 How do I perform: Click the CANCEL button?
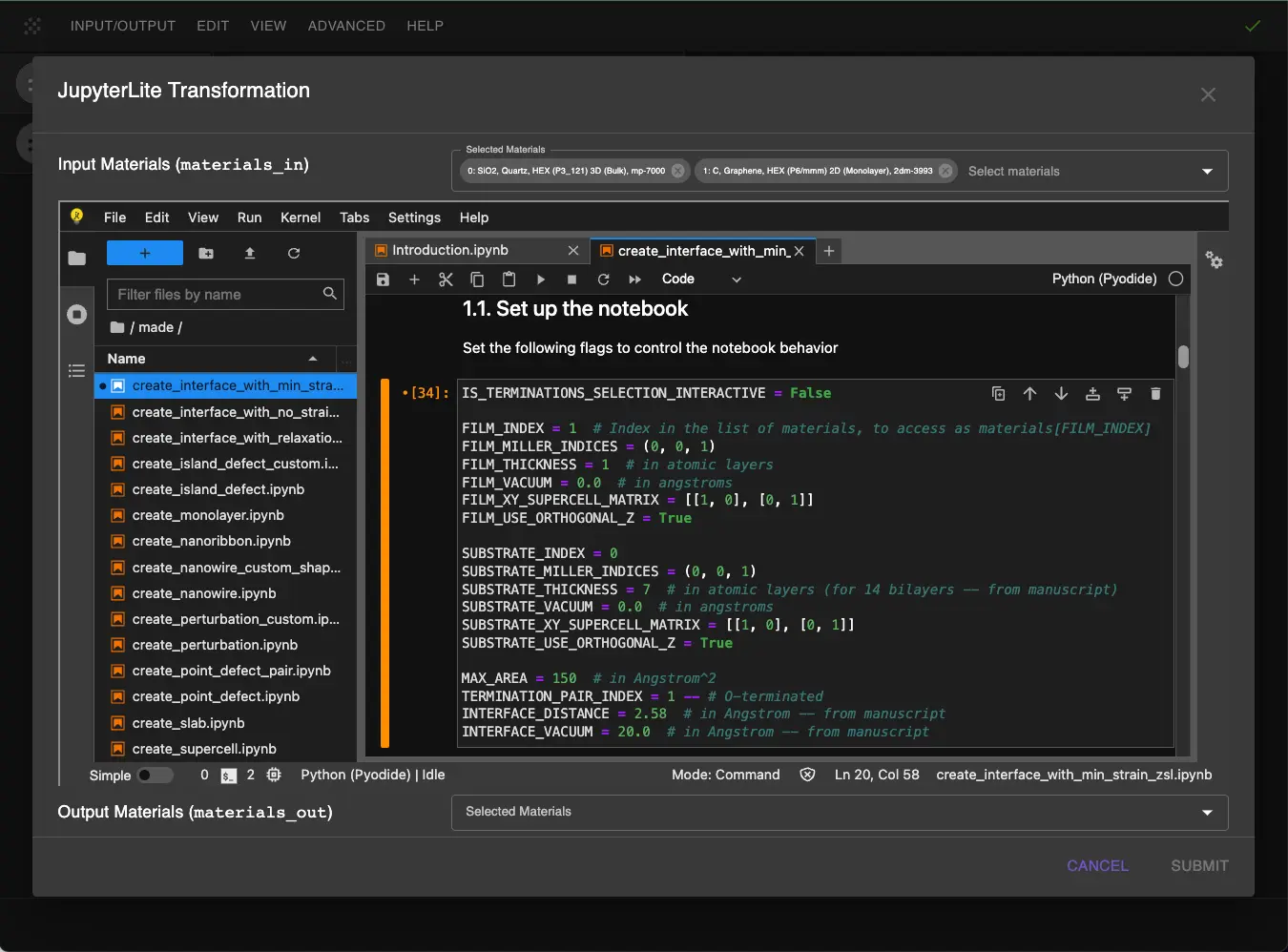point(1097,866)
